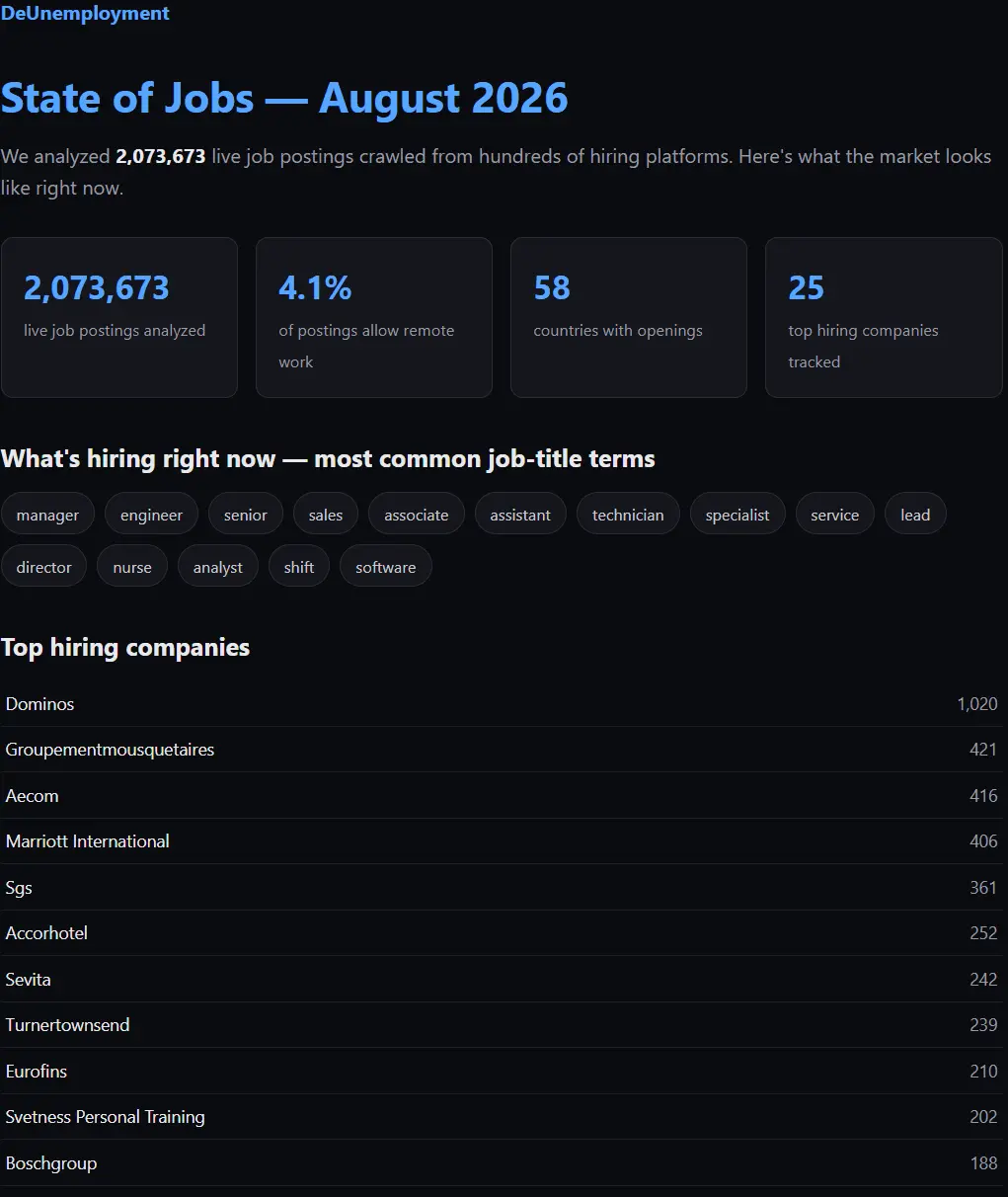This screenshot has width=1008, height=1197.
Task: Pick the nurse term chip
Action: (x=132, y=567)
